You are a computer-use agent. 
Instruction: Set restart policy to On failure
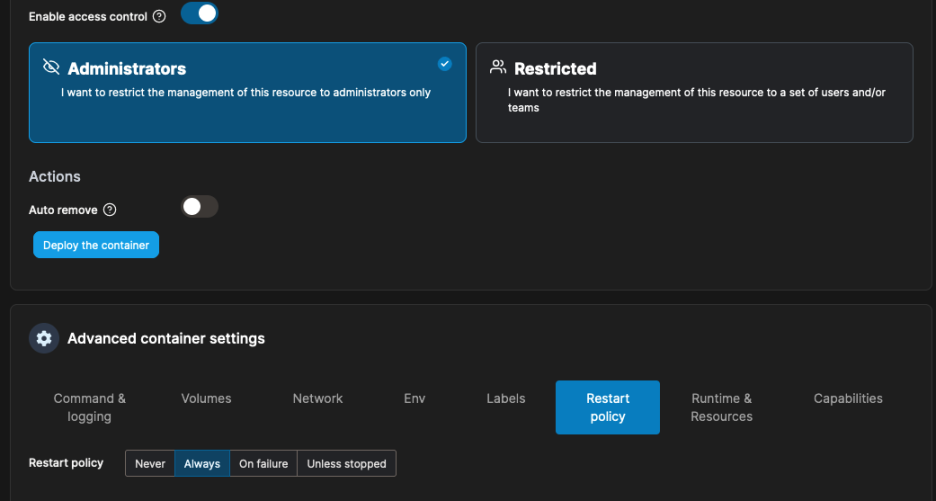click(263, 463)
